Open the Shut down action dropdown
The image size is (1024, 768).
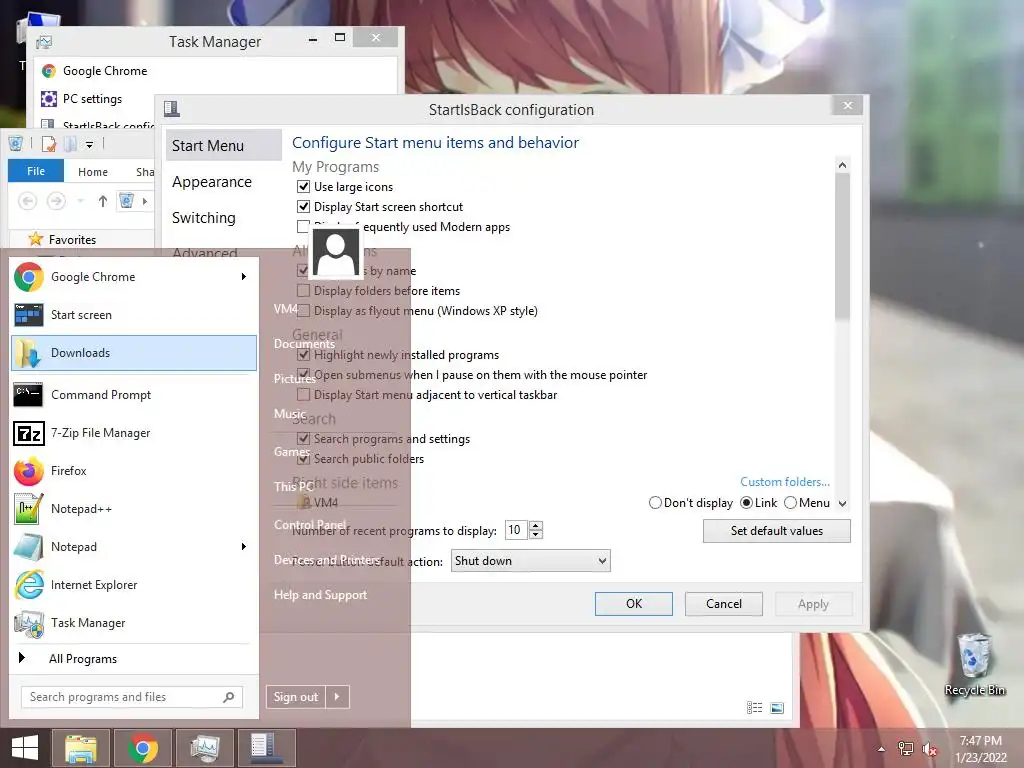pyautogui.click(x=530, y=561)
